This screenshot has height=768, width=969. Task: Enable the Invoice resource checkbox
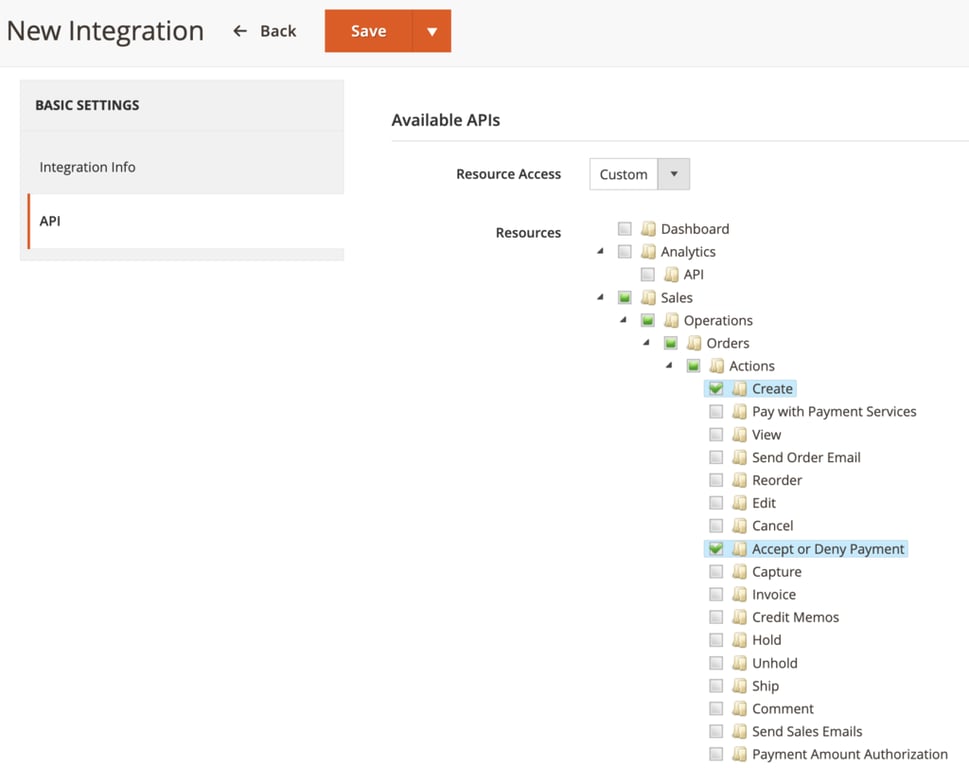tap(717, 594)
